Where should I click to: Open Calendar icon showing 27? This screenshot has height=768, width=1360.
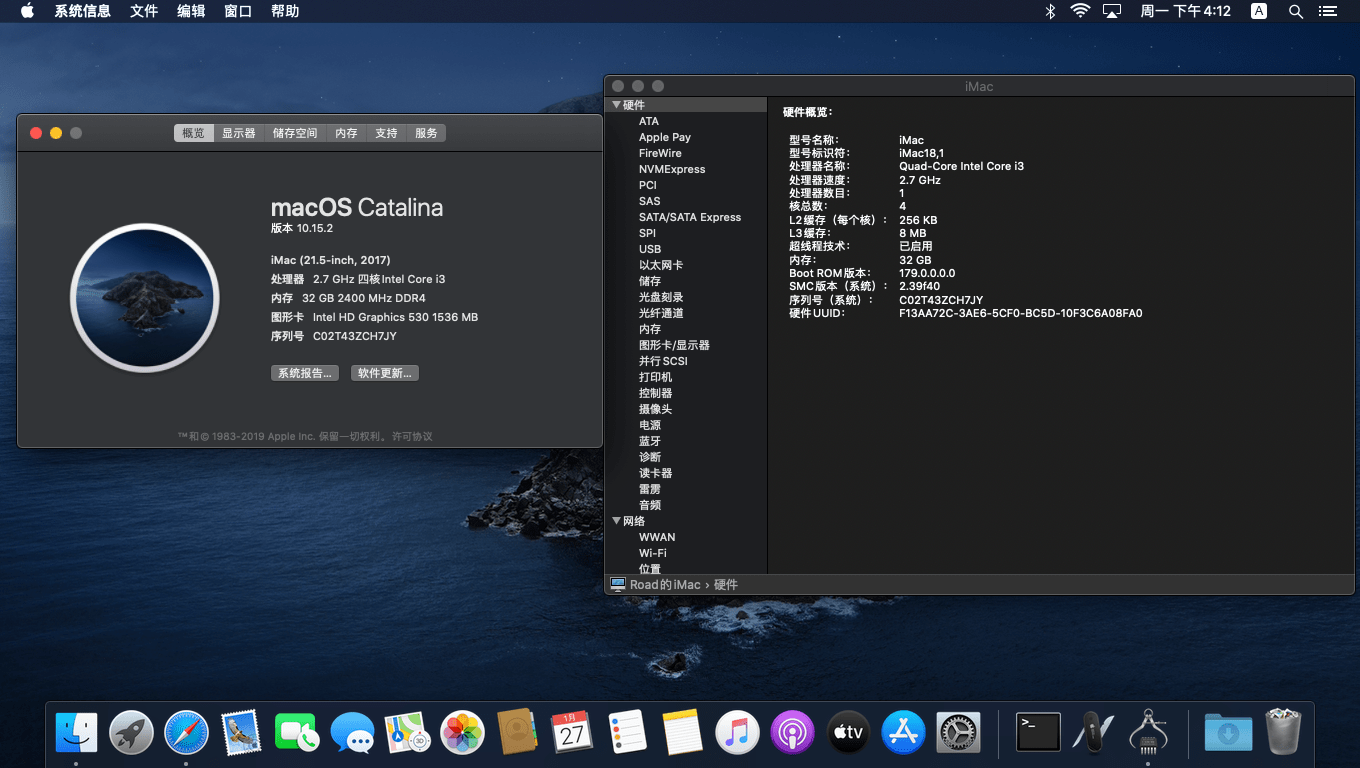tap(572, 733)
